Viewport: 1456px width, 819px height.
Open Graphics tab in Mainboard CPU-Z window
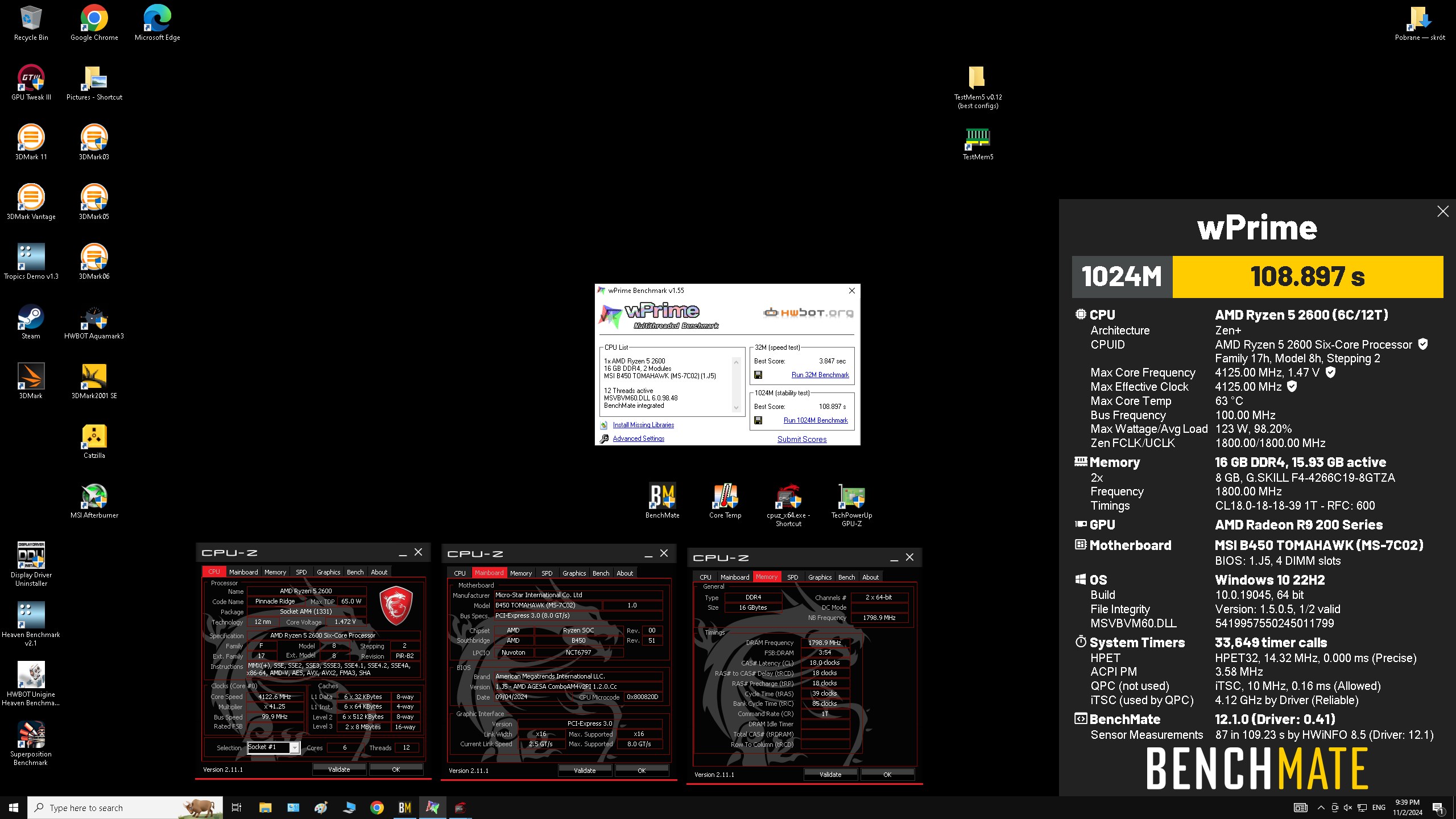click(x=574, y=573)
